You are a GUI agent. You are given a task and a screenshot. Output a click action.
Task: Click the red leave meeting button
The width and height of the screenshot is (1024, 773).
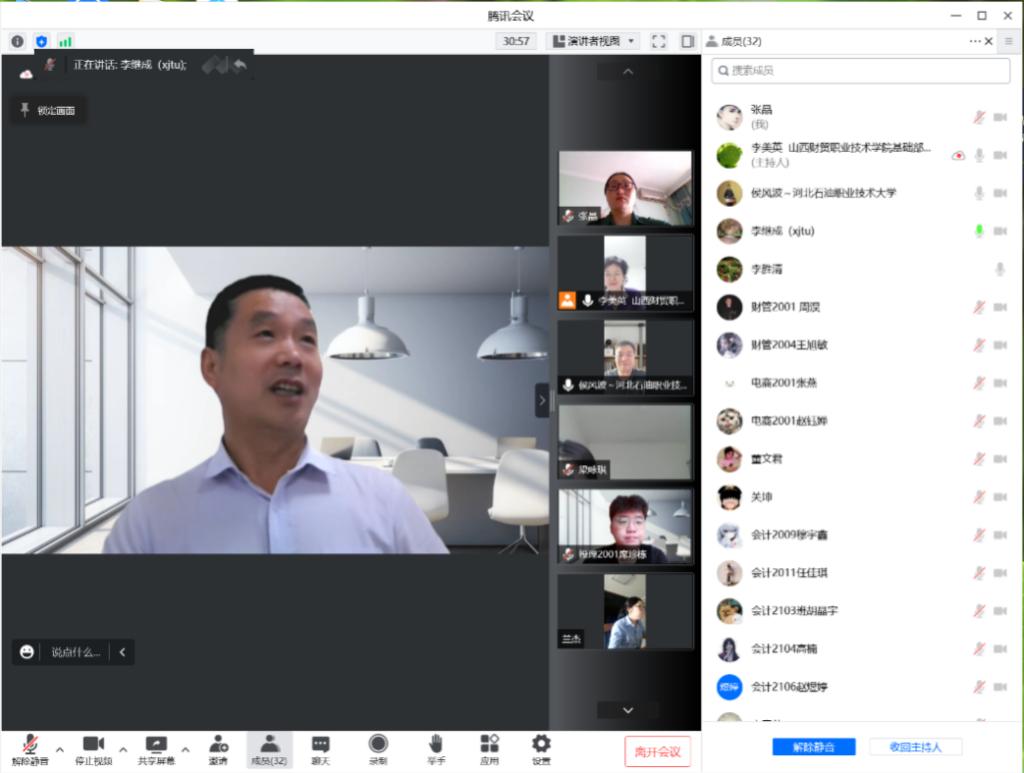[657, 751]
